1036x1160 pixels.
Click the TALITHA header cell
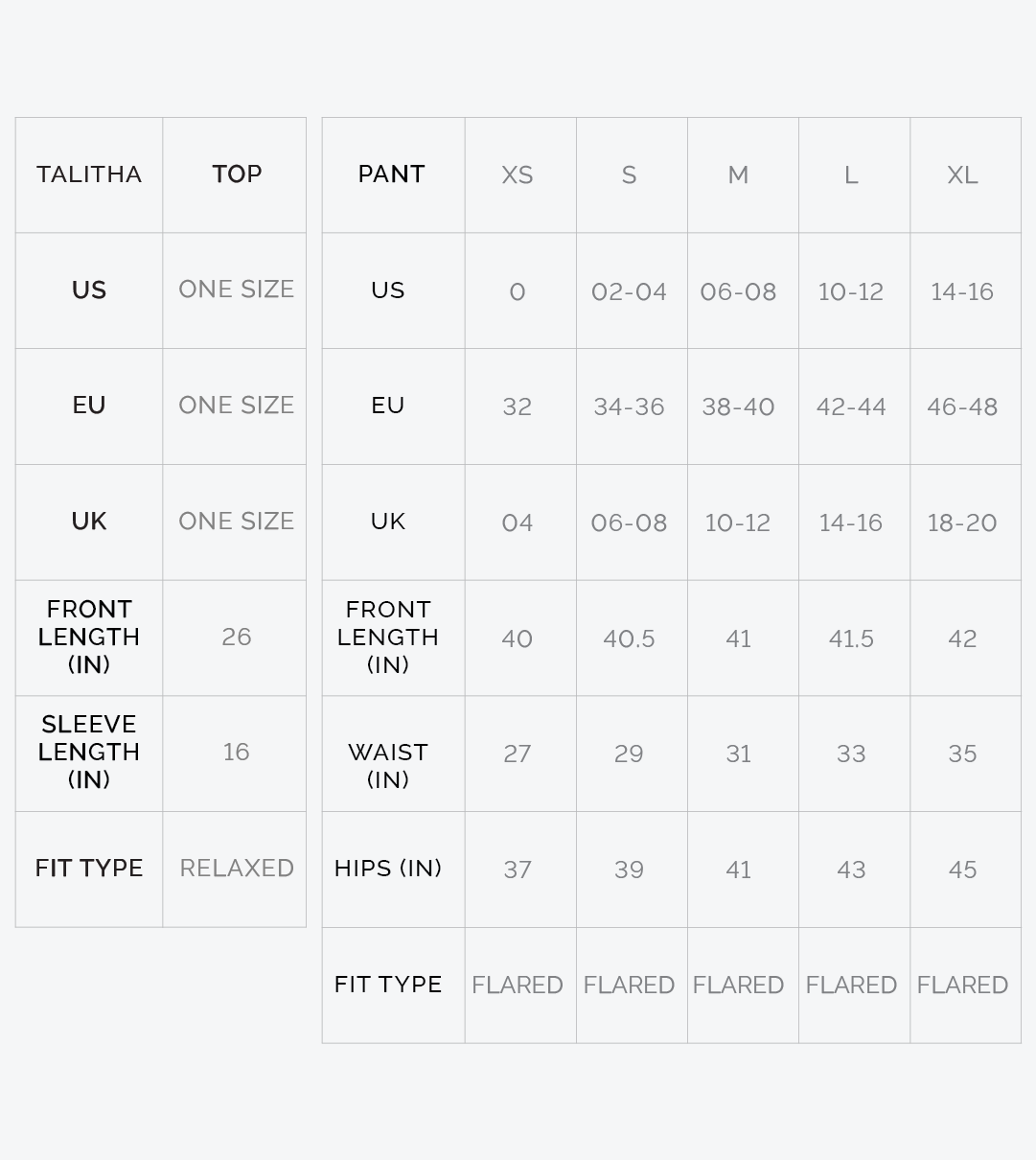89,174
